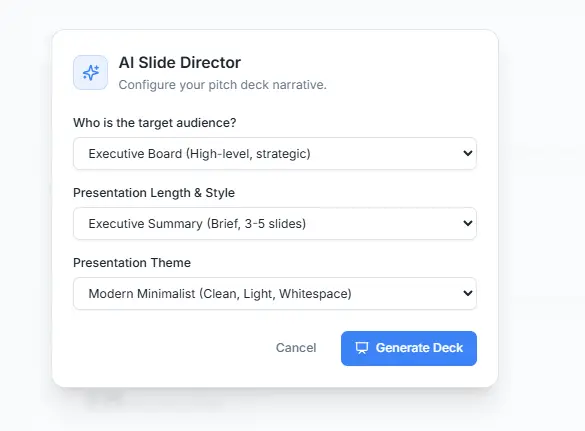585x431 pixels.
Task: Click the 'High-level, strategic' text in the audience field
Action: click(x=248, y=154)
